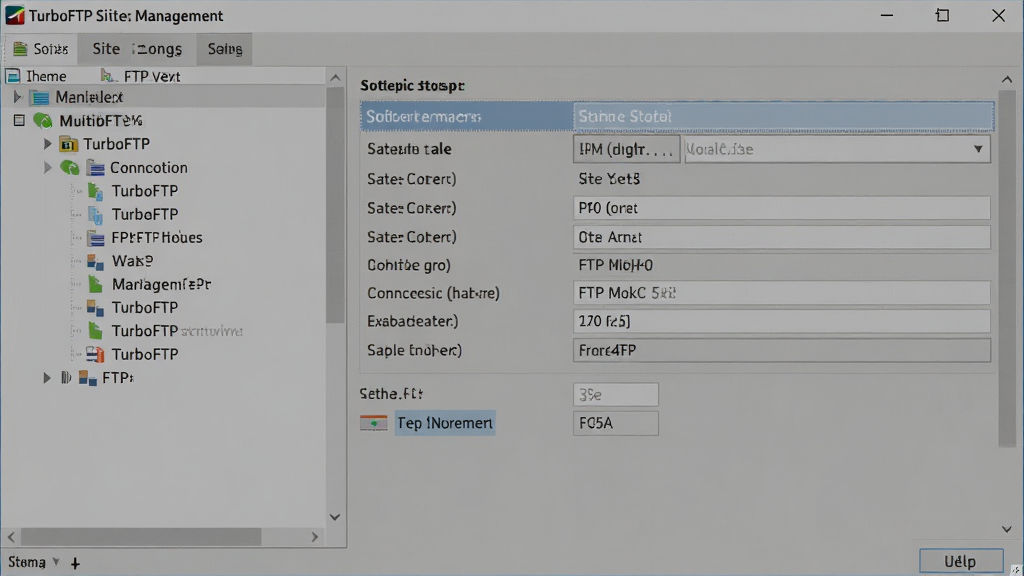Click the Uelp button

pos(961,562)
